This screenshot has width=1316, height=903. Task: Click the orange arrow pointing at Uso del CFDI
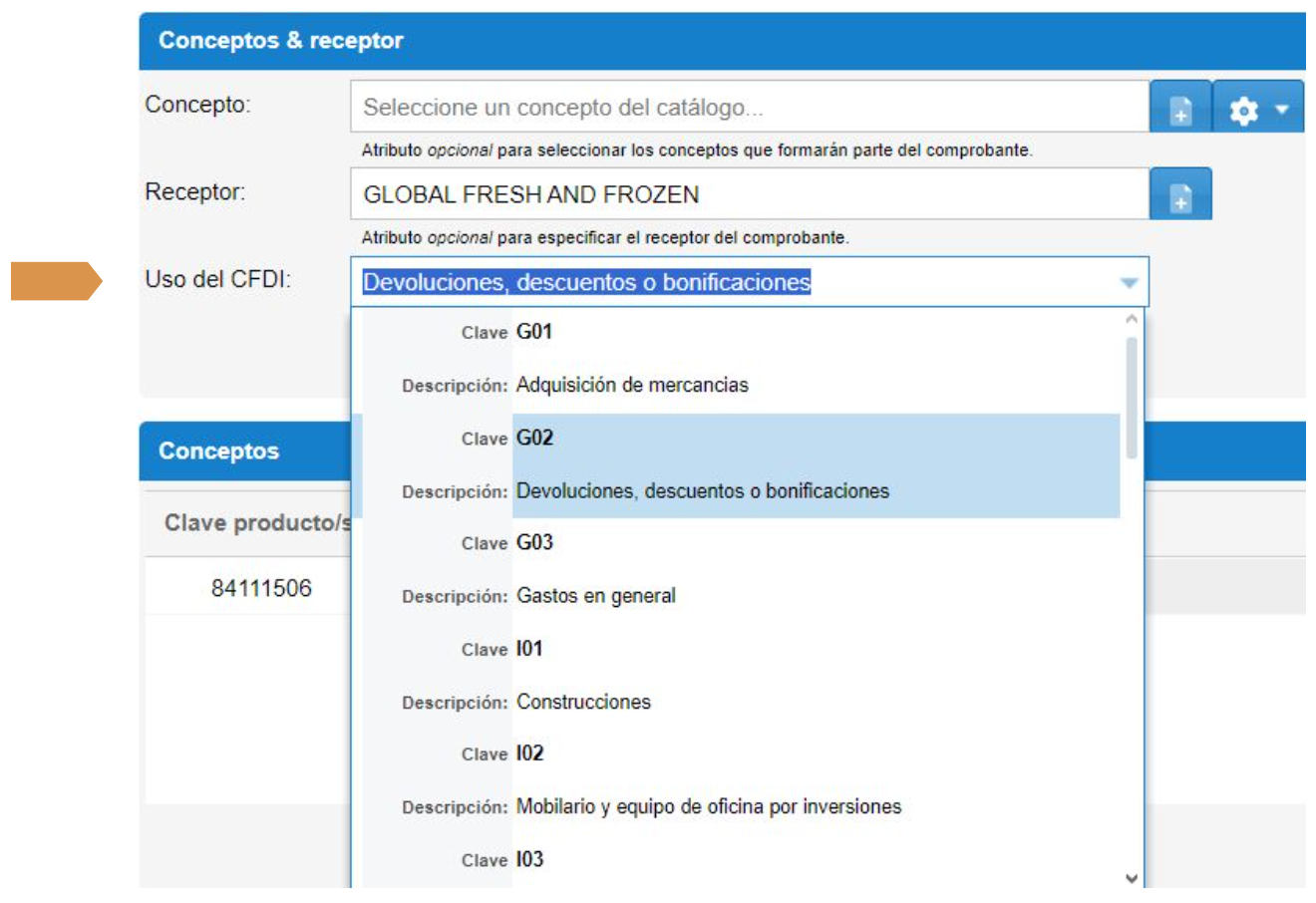(56, 281)
